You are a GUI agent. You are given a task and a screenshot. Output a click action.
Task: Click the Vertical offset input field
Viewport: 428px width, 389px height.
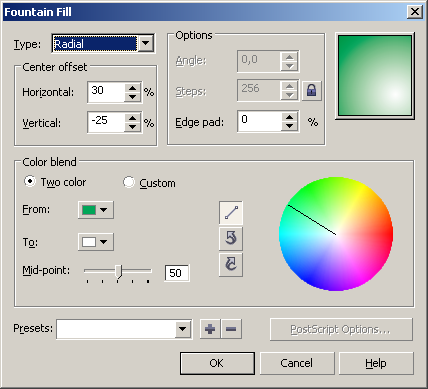tap(106, 122)
